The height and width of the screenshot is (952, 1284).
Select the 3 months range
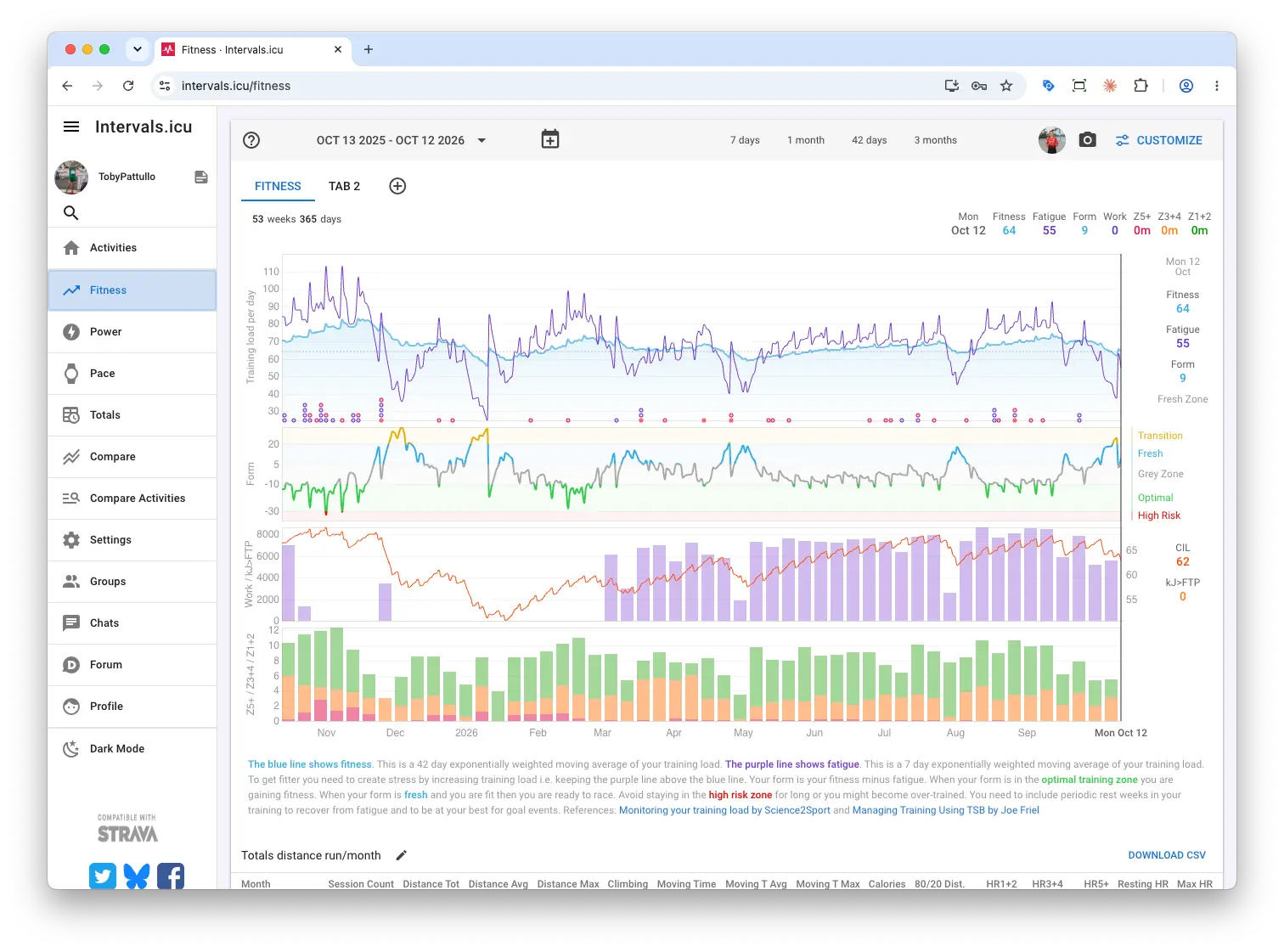coord(936,140)
